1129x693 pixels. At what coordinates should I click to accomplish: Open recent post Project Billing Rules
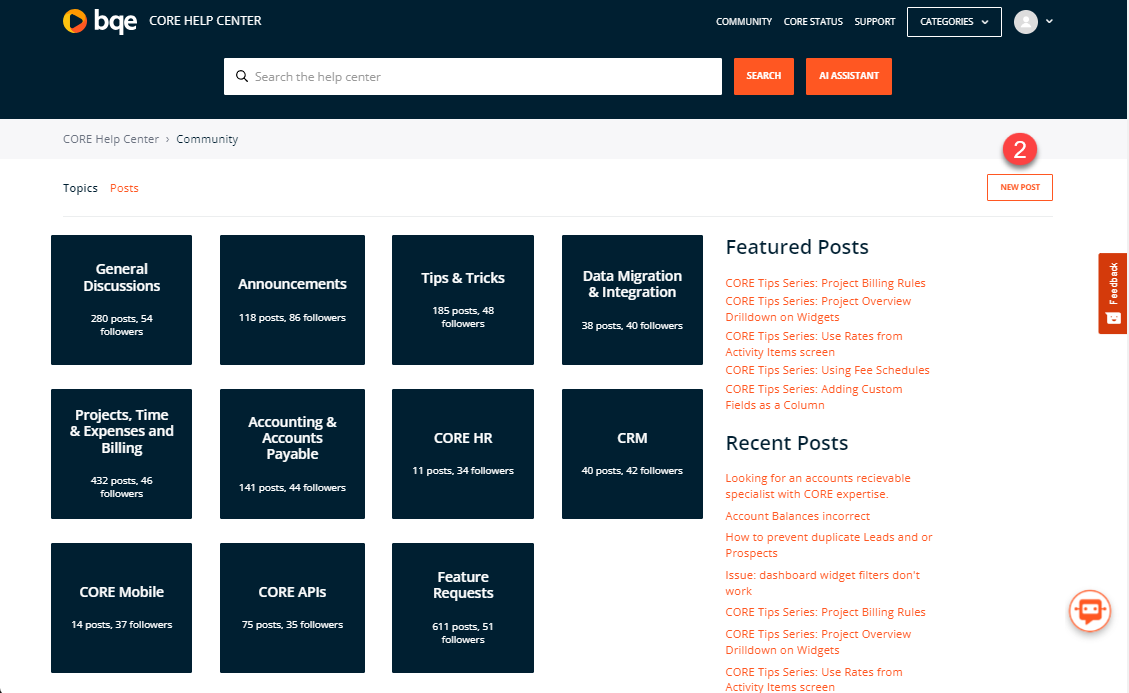click(825, 612)
